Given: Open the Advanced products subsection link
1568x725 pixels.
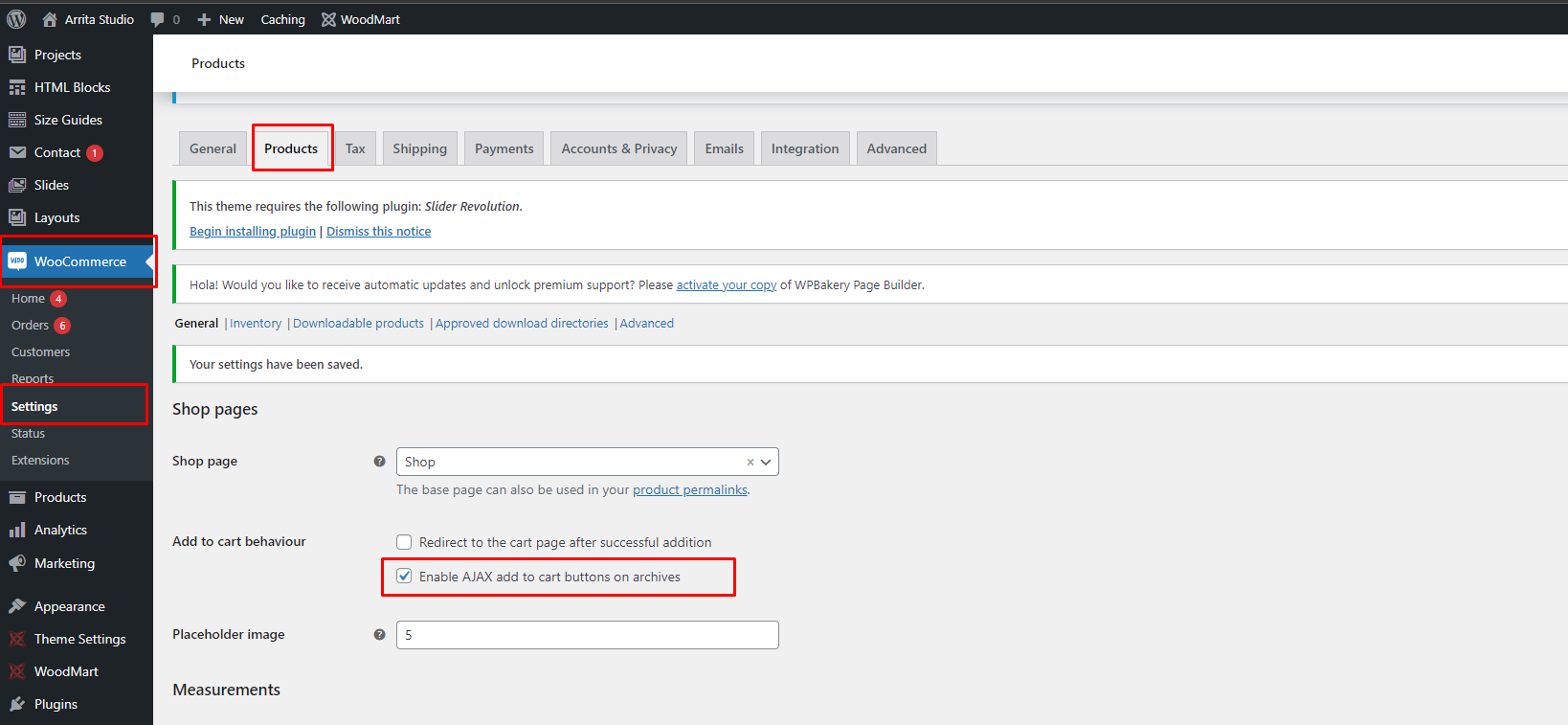Looking at the screenshot, I should point(647,324).
